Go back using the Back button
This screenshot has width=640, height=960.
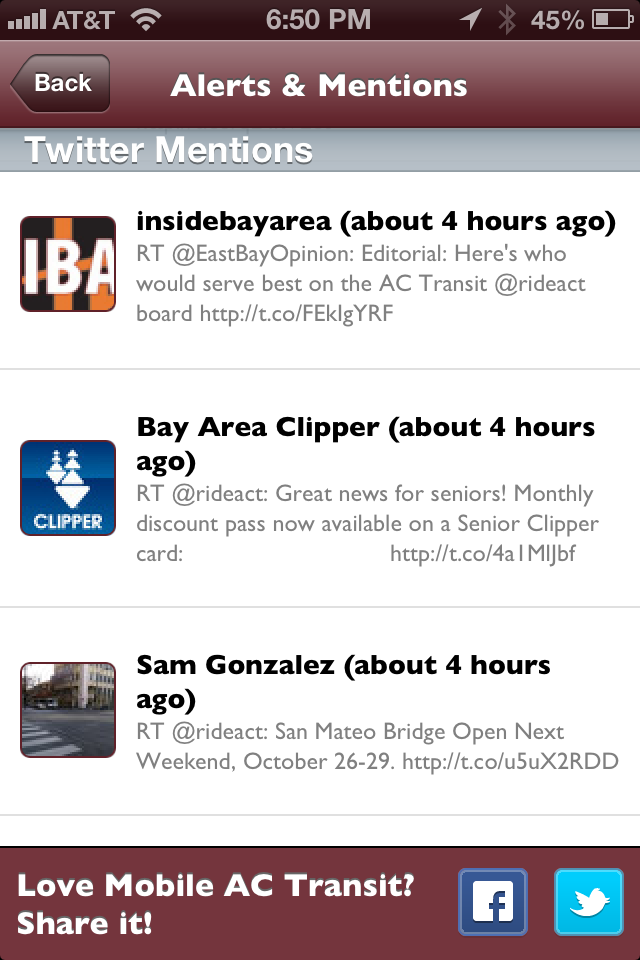click(x=60, y=83)
